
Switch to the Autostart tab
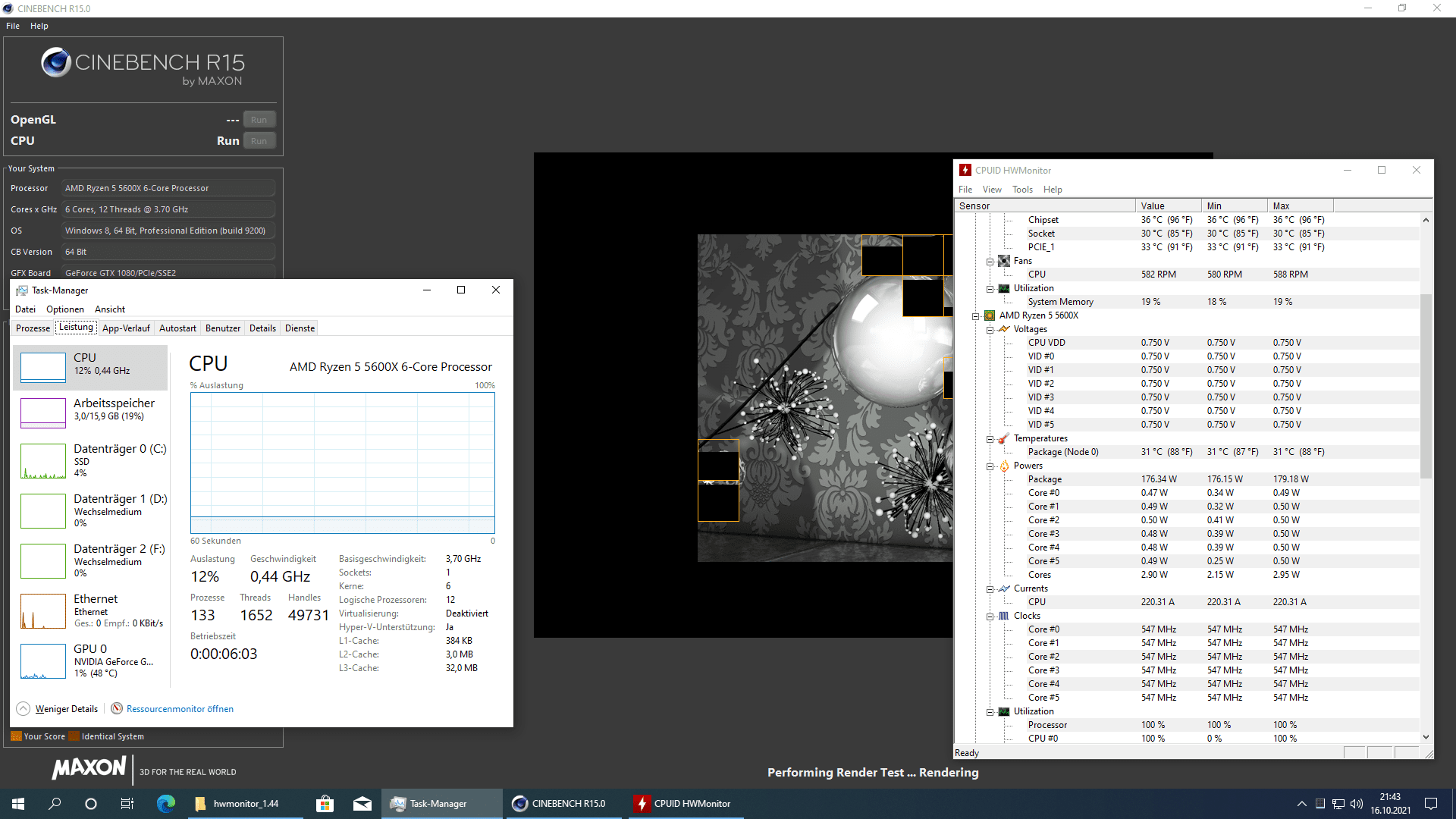[177, 328]
